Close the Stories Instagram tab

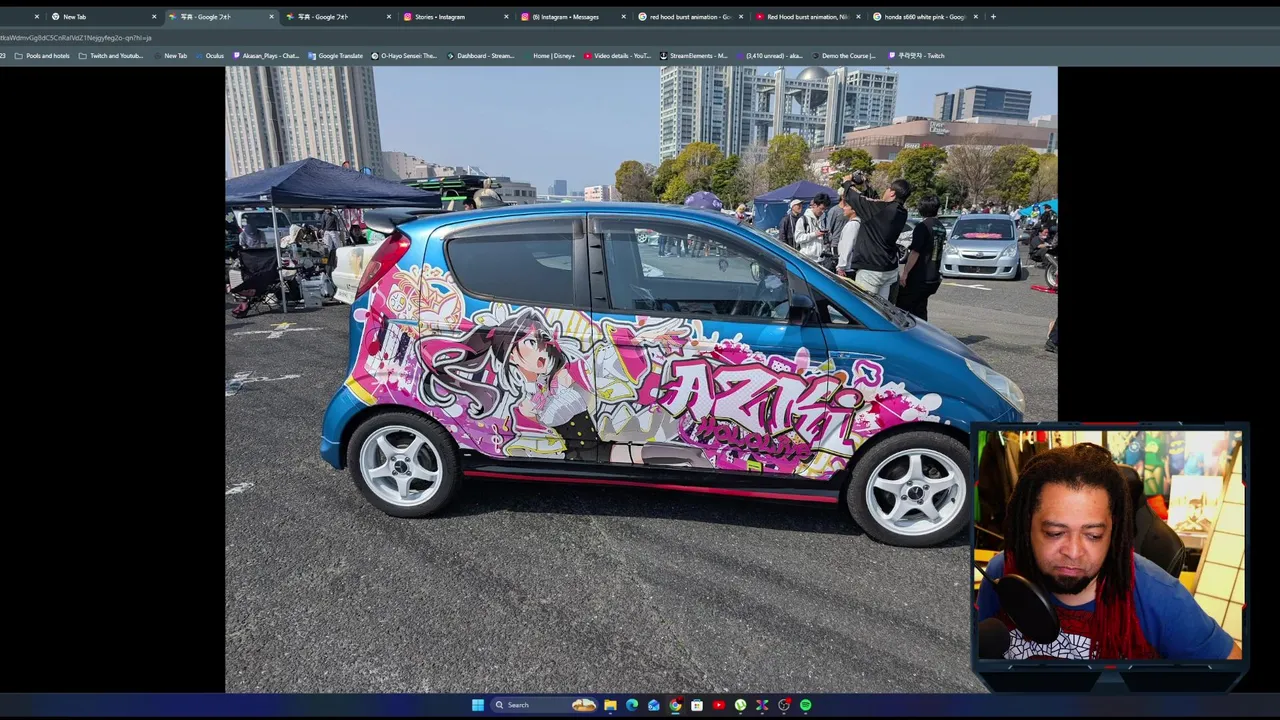(506, 17)
